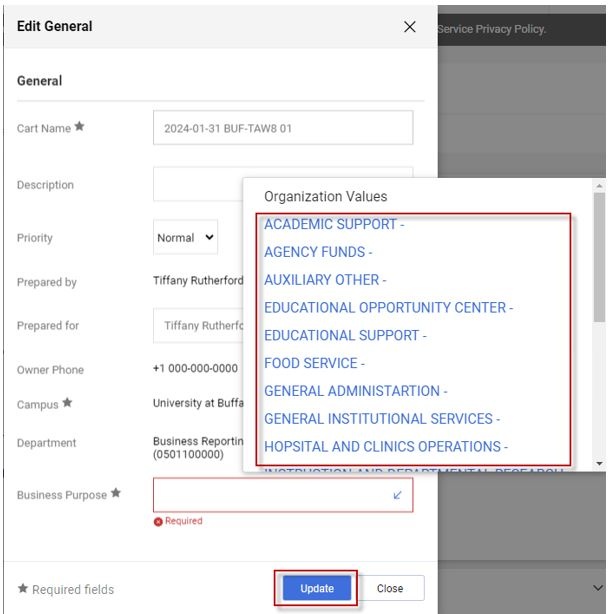Choose AGENCY FUNDS from organization list

pyautogui.click(x=317, y=252)
